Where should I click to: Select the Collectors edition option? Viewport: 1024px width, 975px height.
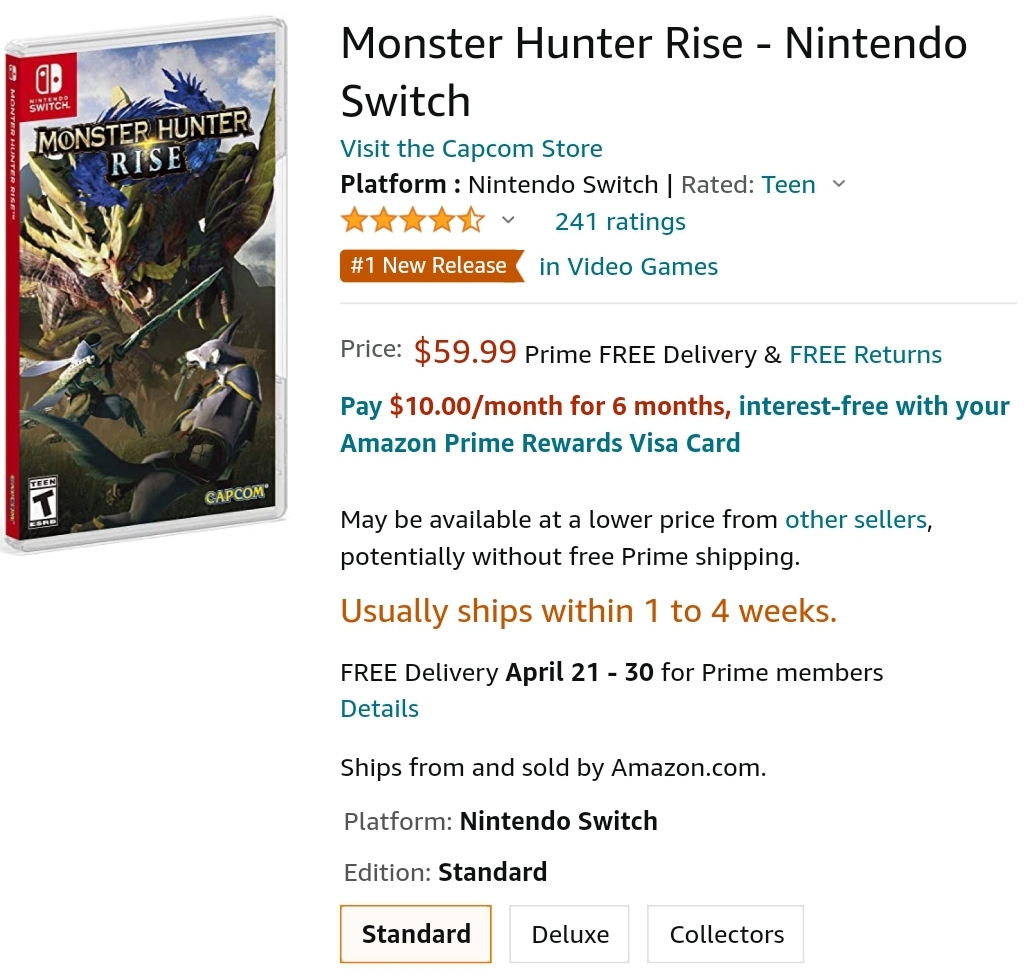pyautogui.click(x=726, y=934)
